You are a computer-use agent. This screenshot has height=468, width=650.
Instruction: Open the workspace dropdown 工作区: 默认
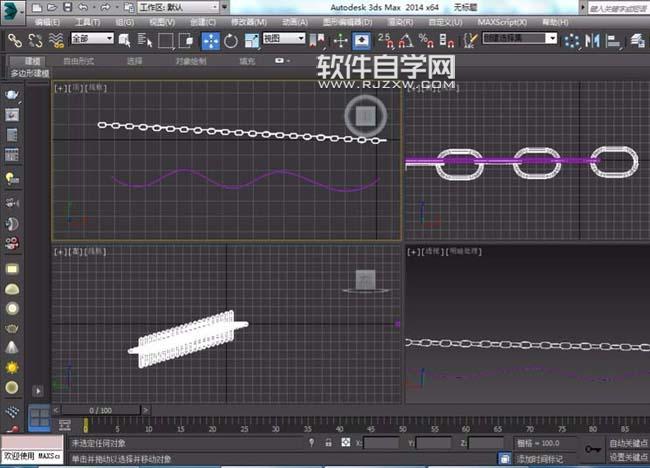(x=178, y=7)
